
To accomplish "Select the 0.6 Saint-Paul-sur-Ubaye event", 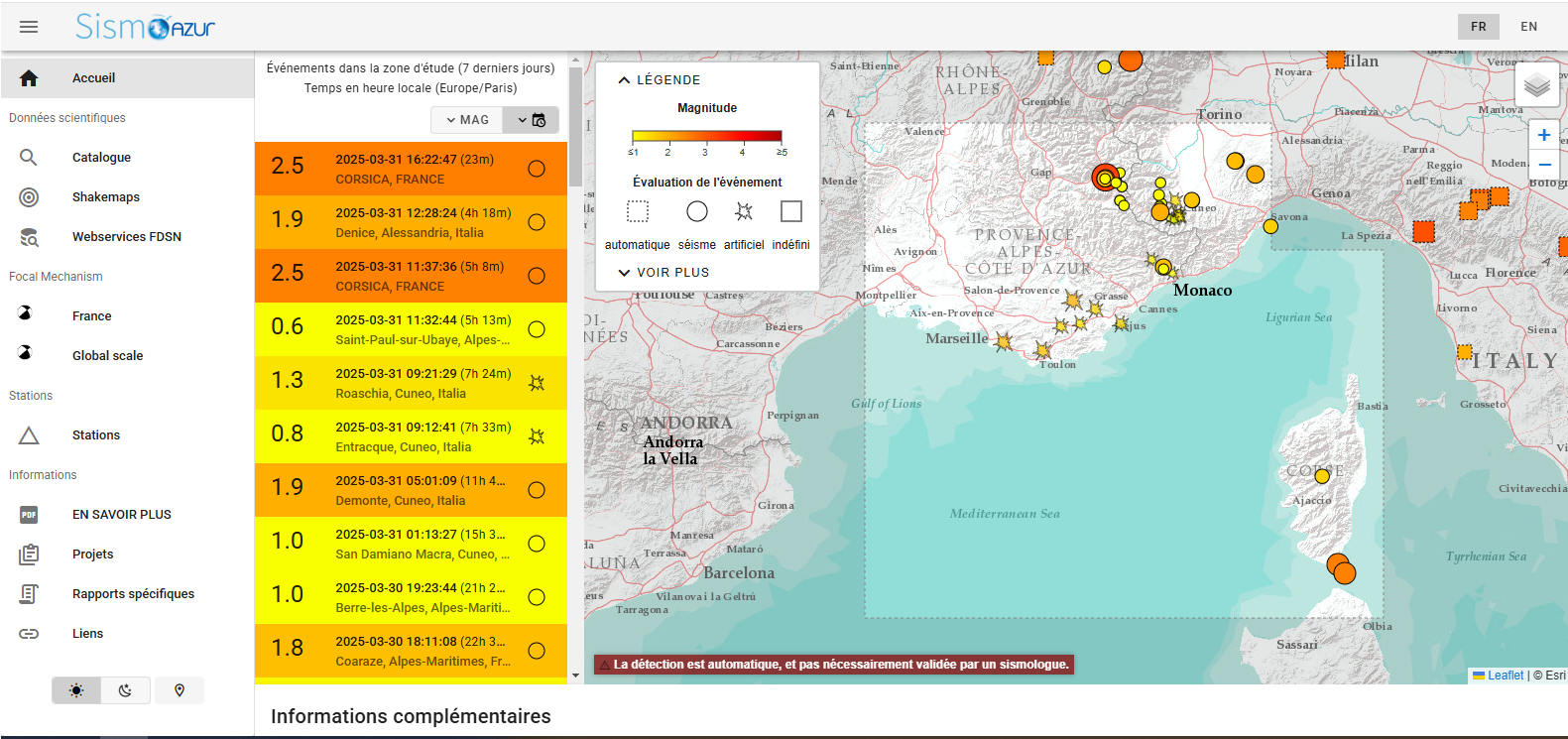I will pos(411,329).
